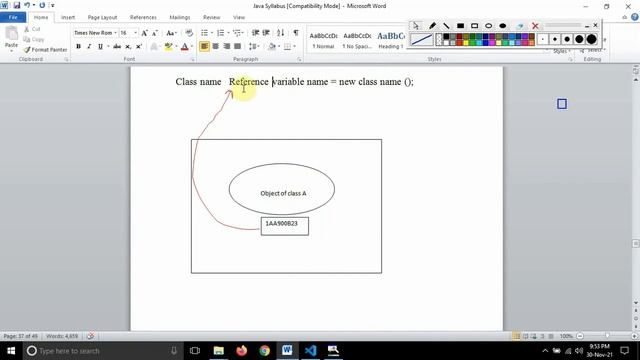Open Visual Studio Code from taskbar
This screenshot has height=360, width=640.
[x=310, y=350]
